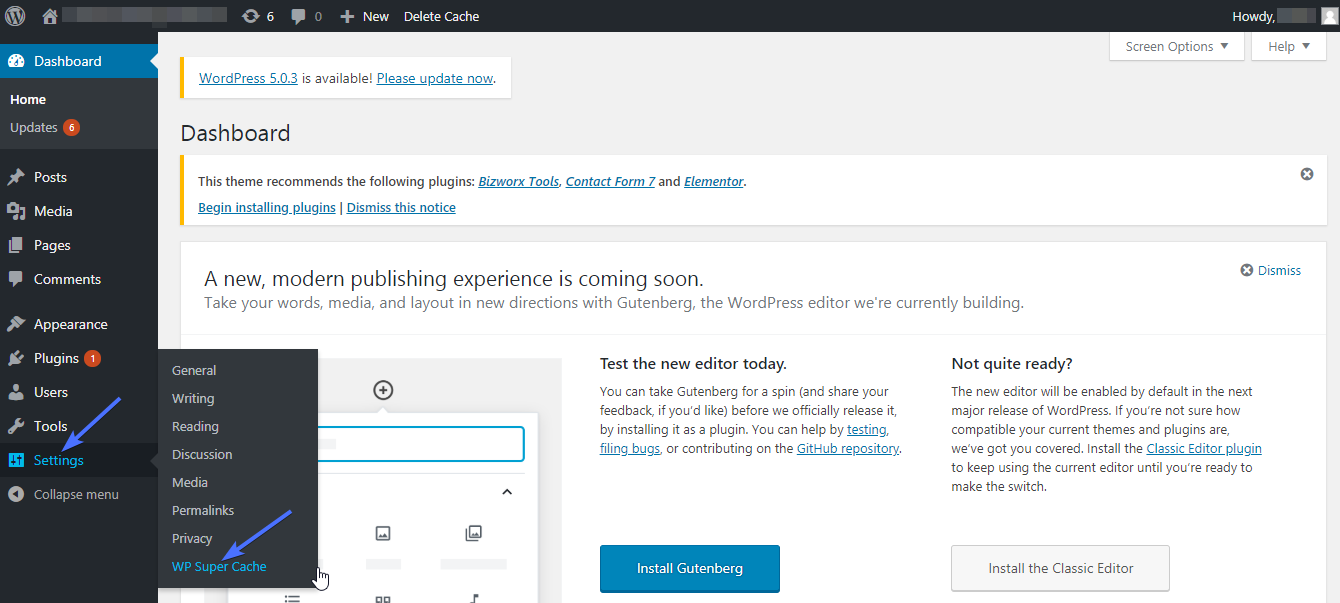The width and height of the screenshot is (1340, 603).
Task: Select WP Super Cache from Settings submenu
Action: point(219,566)
